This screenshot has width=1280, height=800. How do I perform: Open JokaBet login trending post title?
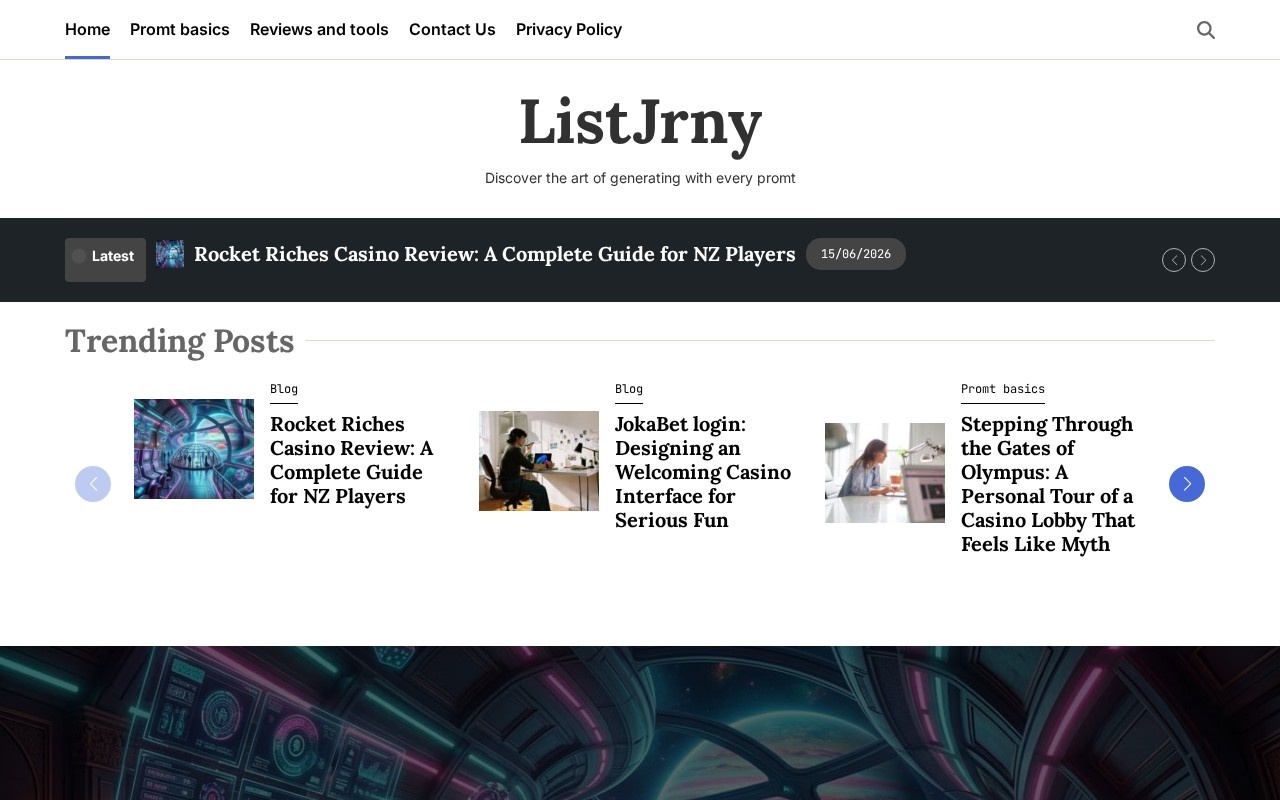point(703,472)
